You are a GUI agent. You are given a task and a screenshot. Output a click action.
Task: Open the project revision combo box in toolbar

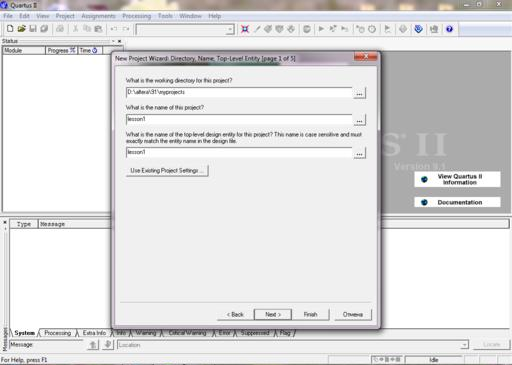[x=230, y=29]
